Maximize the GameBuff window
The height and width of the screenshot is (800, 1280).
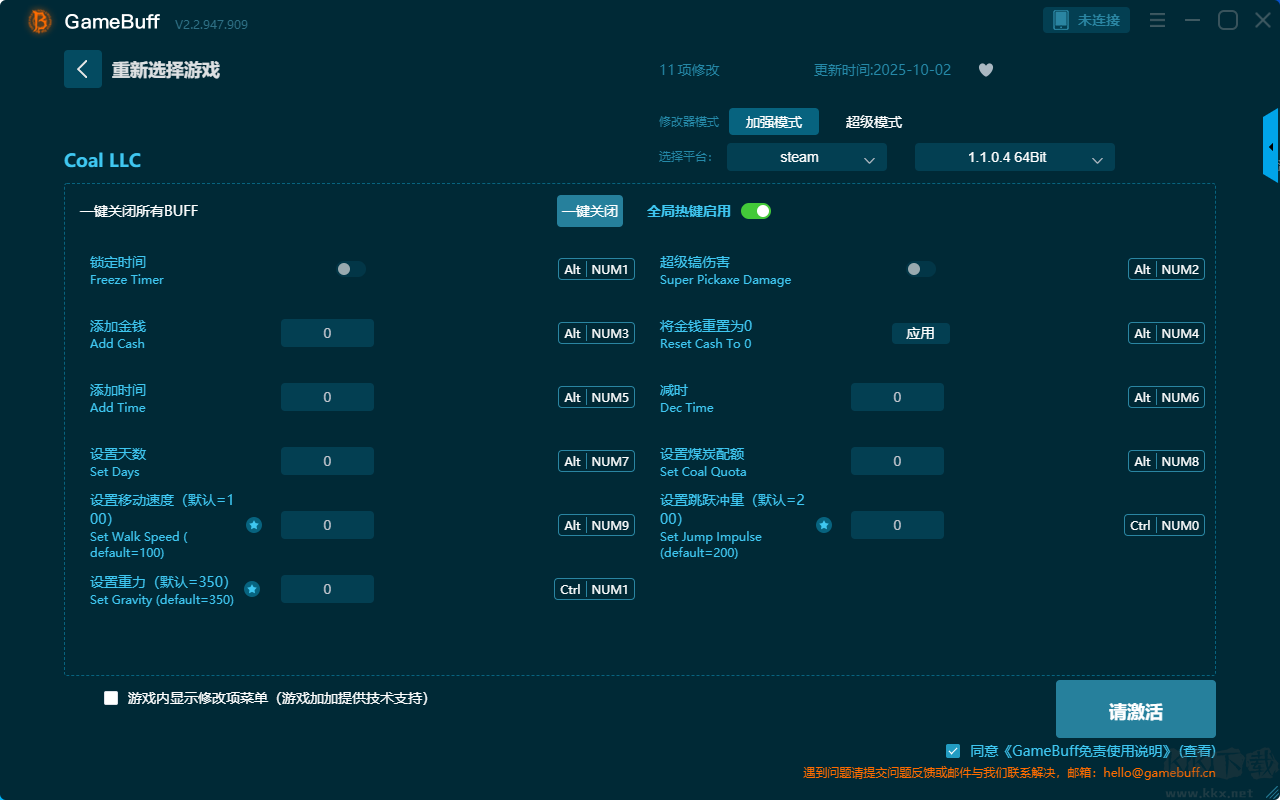pos(1228,20)
